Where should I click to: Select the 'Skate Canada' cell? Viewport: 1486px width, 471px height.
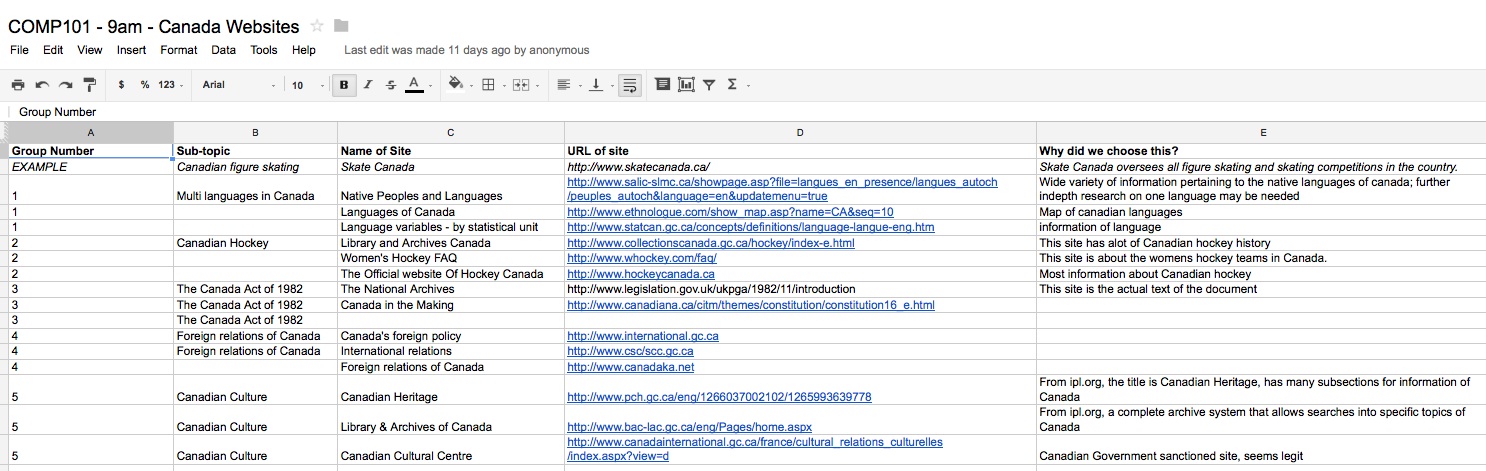click(451, 167)
